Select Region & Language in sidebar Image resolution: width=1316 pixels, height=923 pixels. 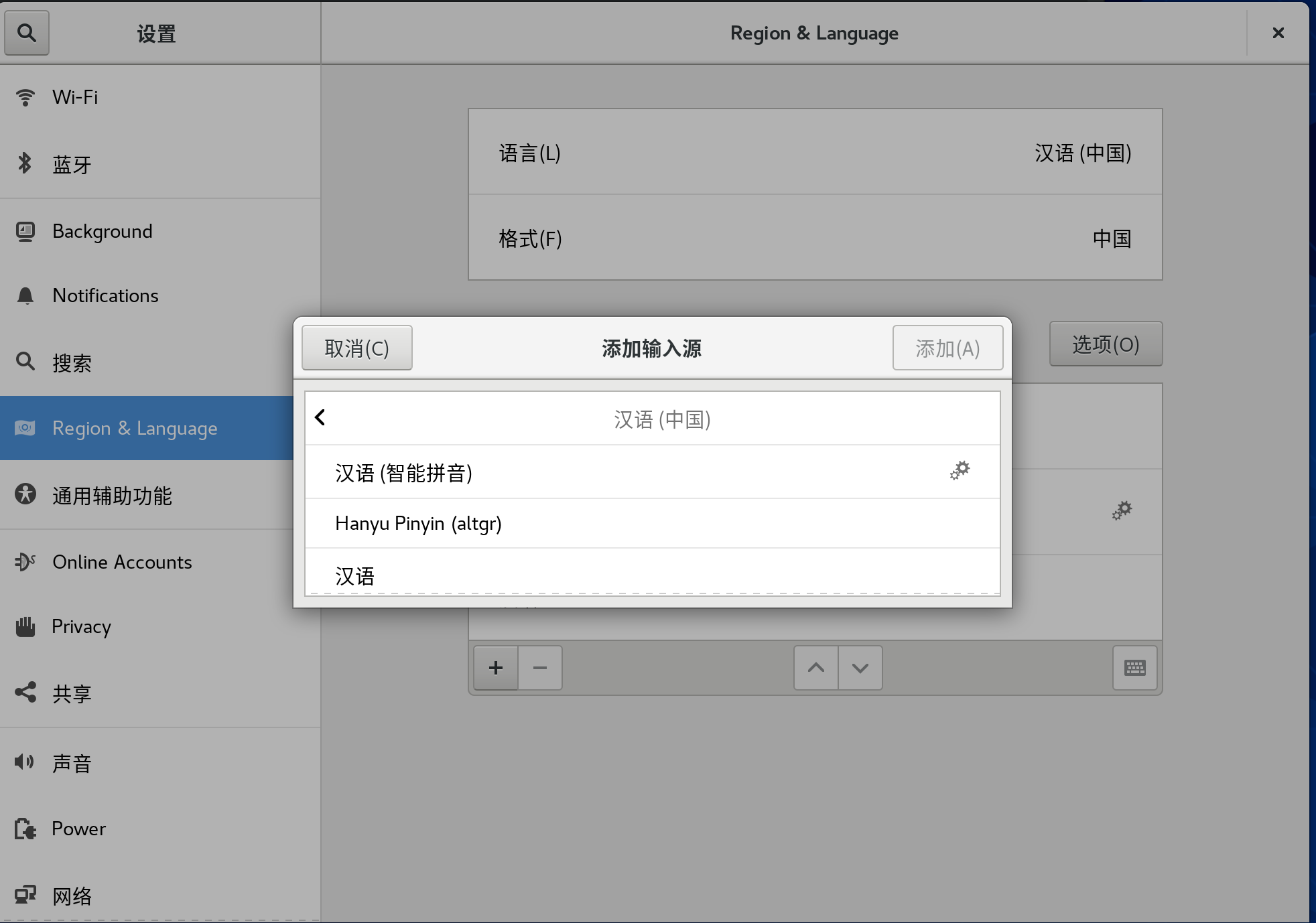tap(134, 428)
